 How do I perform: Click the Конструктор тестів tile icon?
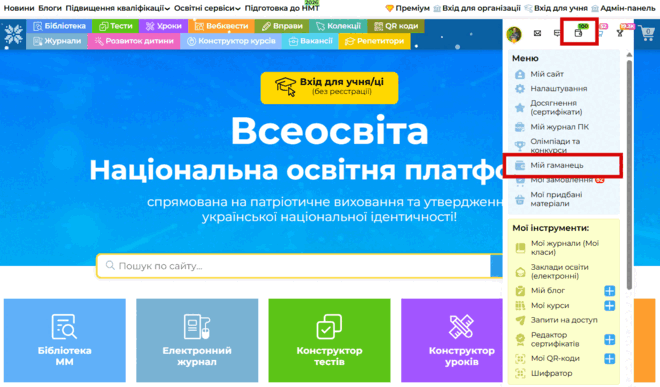[329, 326]
